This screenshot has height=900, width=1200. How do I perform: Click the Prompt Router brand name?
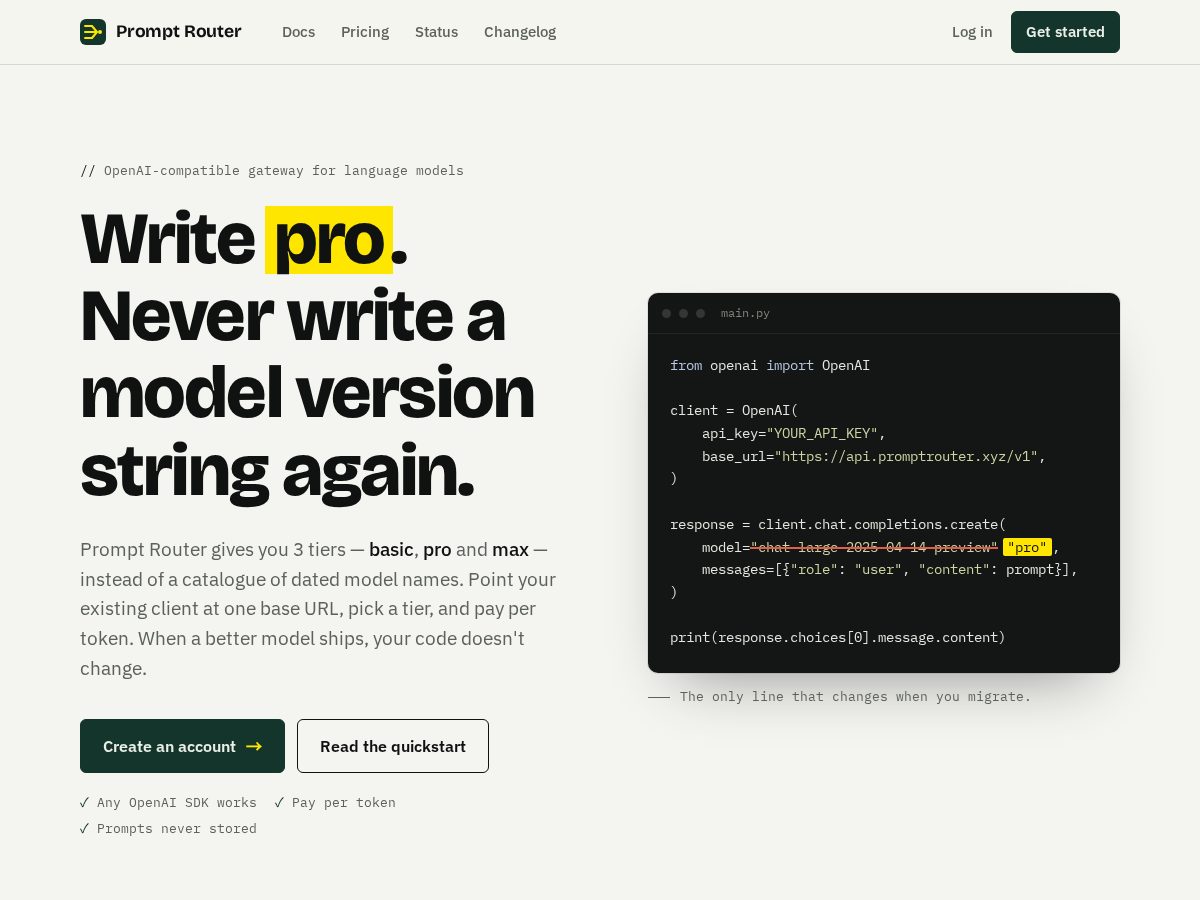[179, 32]
